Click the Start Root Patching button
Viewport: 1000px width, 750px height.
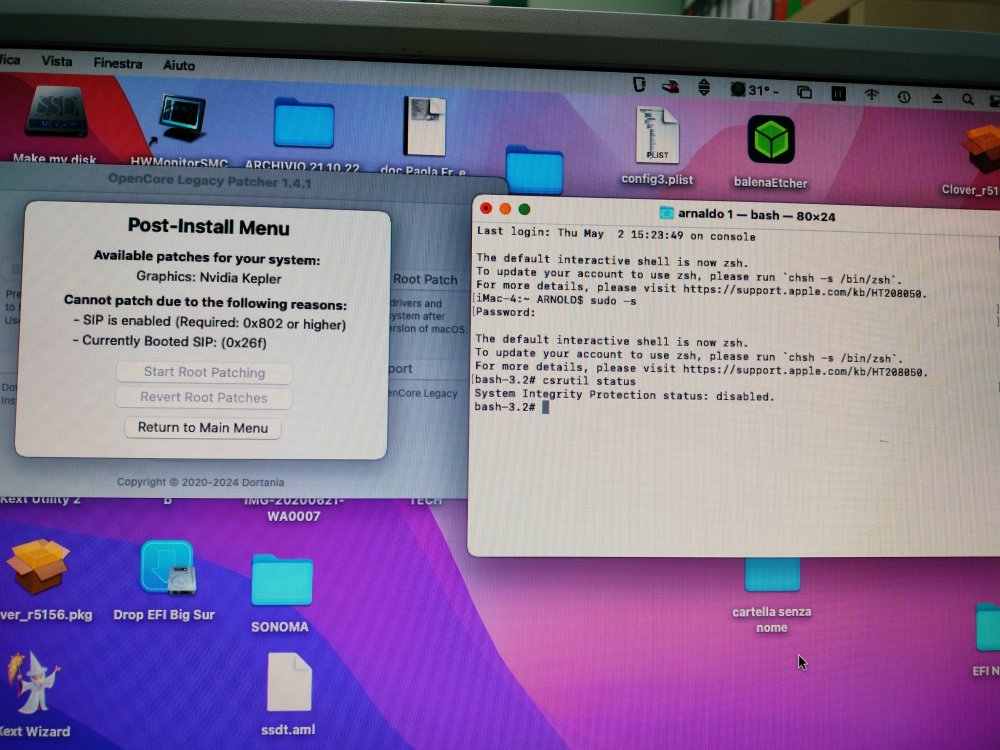point(204,372)
